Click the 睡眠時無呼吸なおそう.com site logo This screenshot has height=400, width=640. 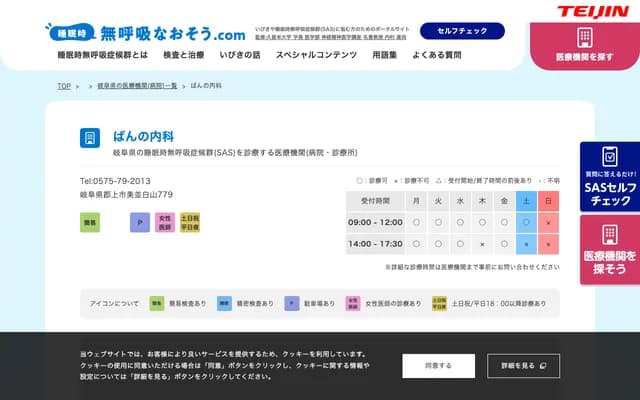145,31
